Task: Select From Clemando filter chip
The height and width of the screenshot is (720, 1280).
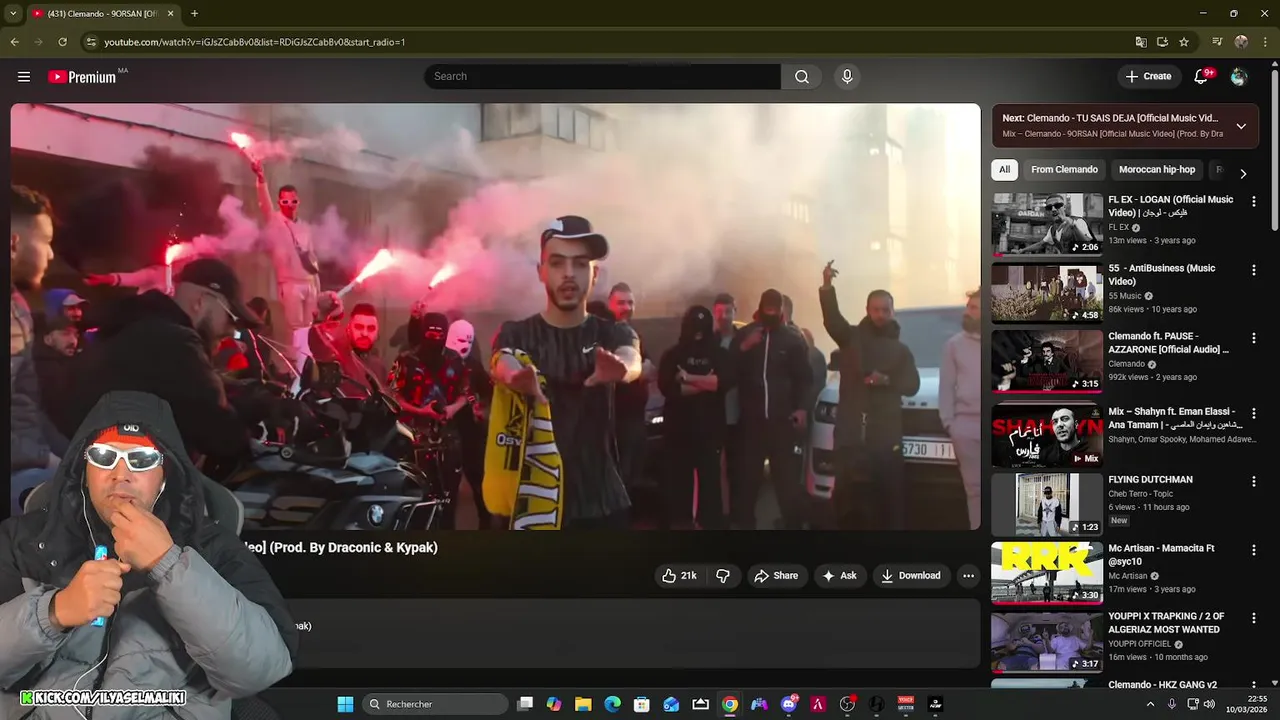Action: [1064, 170]
